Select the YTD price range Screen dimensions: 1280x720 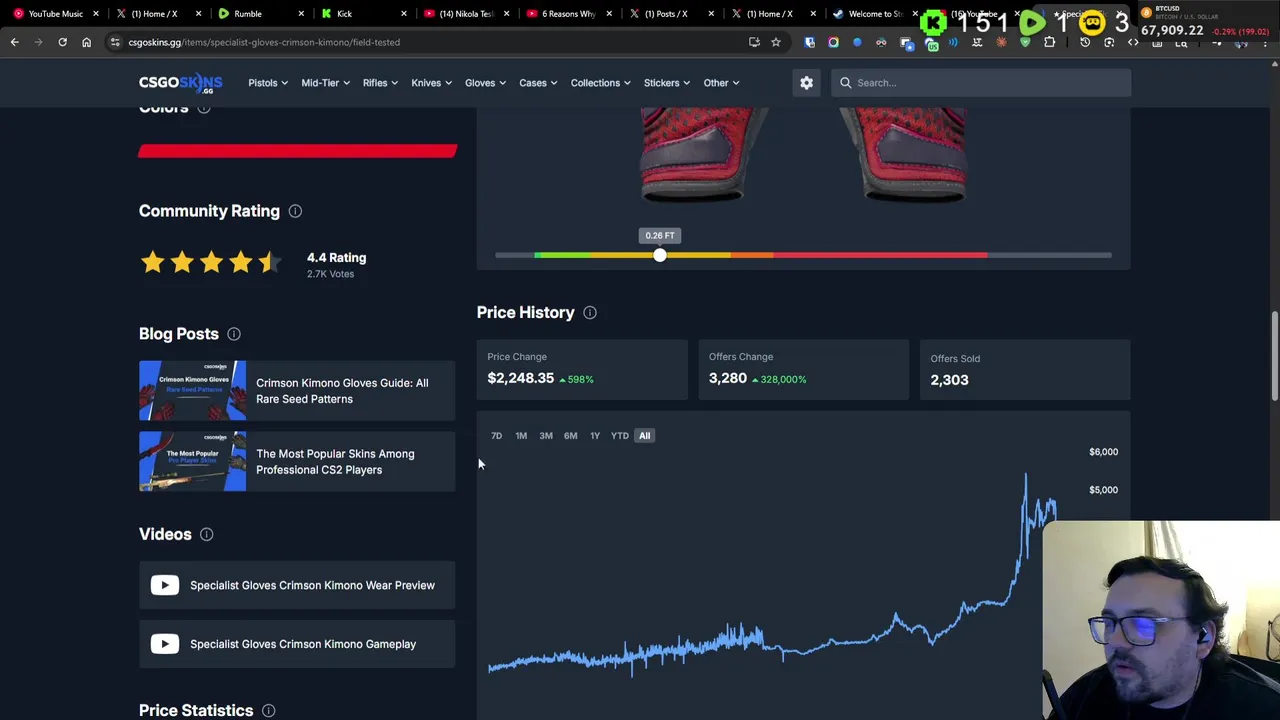point(620,436)
